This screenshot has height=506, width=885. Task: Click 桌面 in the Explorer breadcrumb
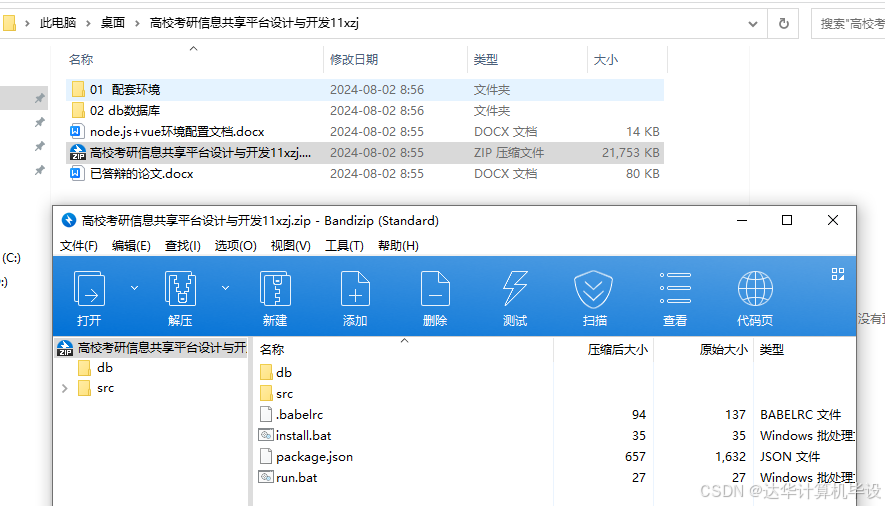(112, 23)
